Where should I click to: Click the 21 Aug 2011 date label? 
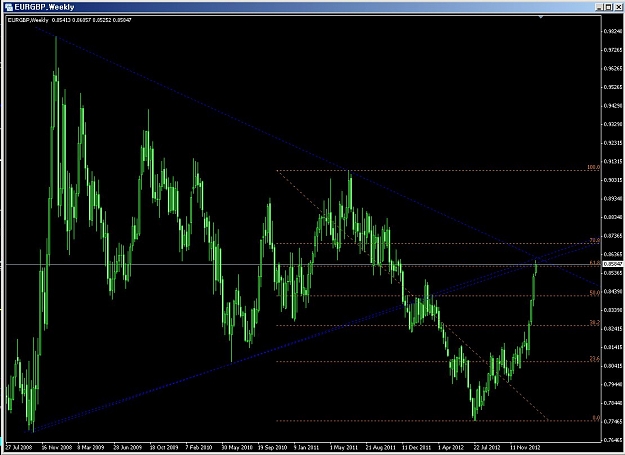coord(381,447)
